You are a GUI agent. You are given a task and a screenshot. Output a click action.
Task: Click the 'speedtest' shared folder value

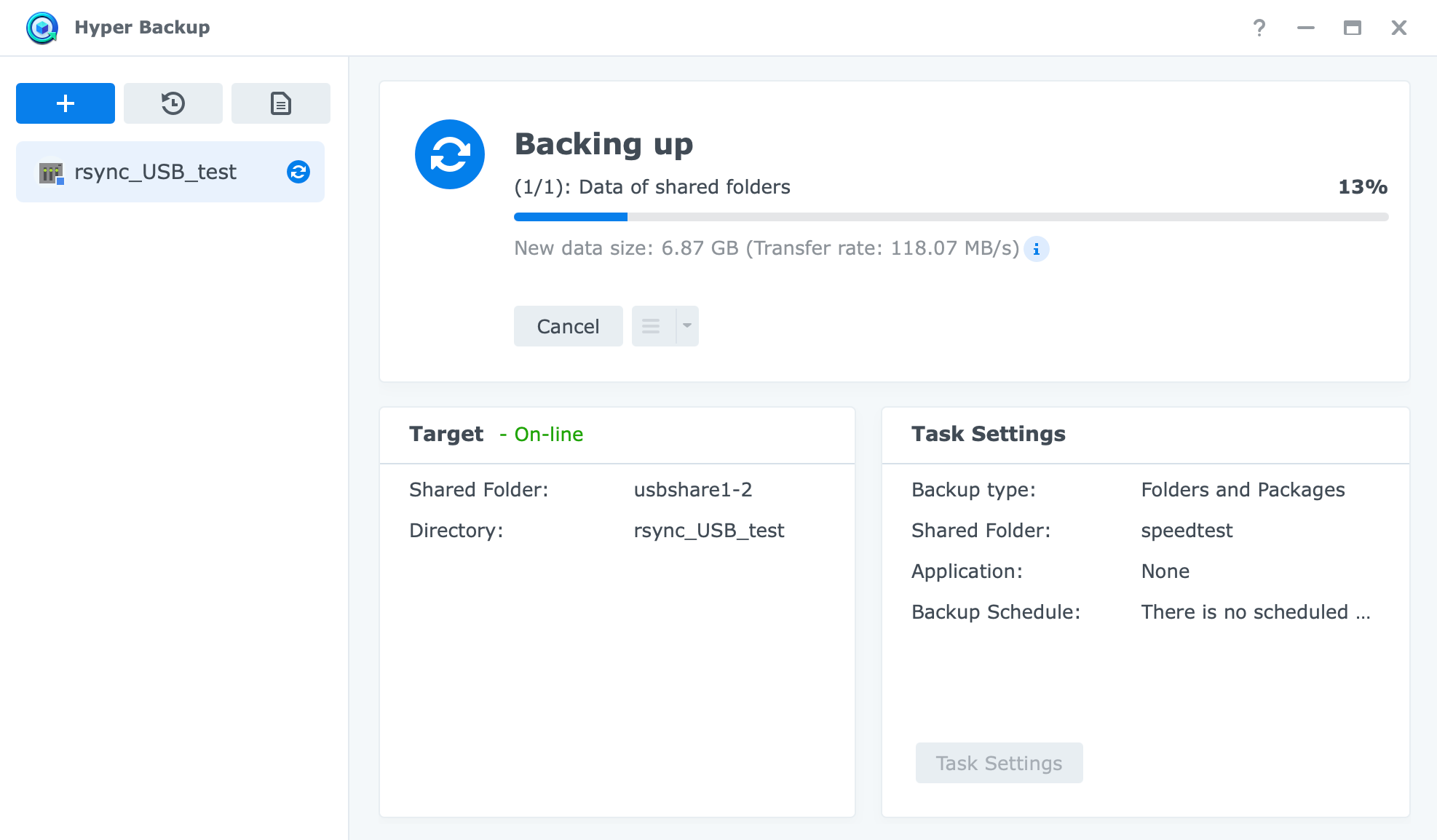pos(1187,531)
